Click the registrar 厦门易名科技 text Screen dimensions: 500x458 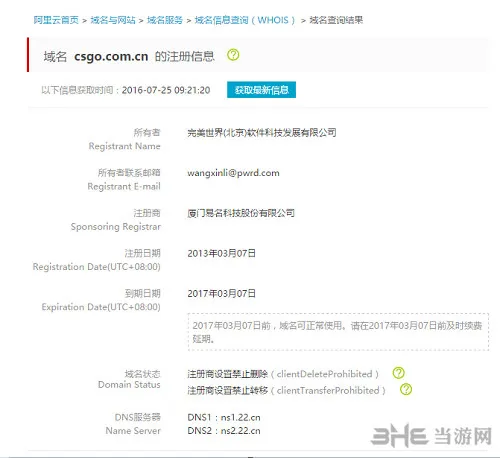pyautogui.click(x=241, y=213)
